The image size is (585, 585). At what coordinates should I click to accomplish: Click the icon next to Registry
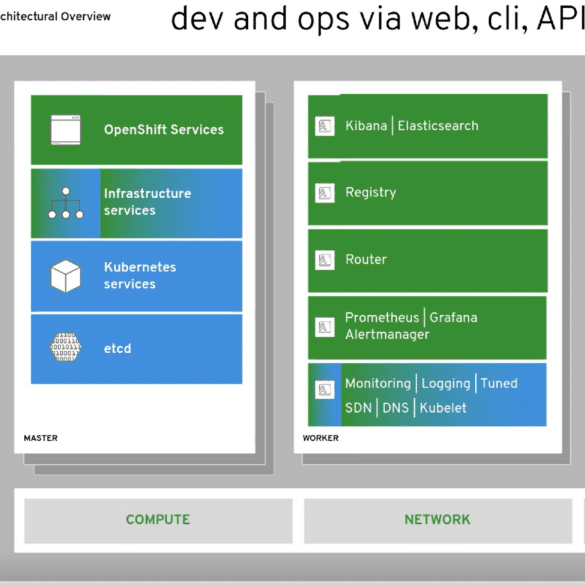pyautogui.click(x=325, y=193)
